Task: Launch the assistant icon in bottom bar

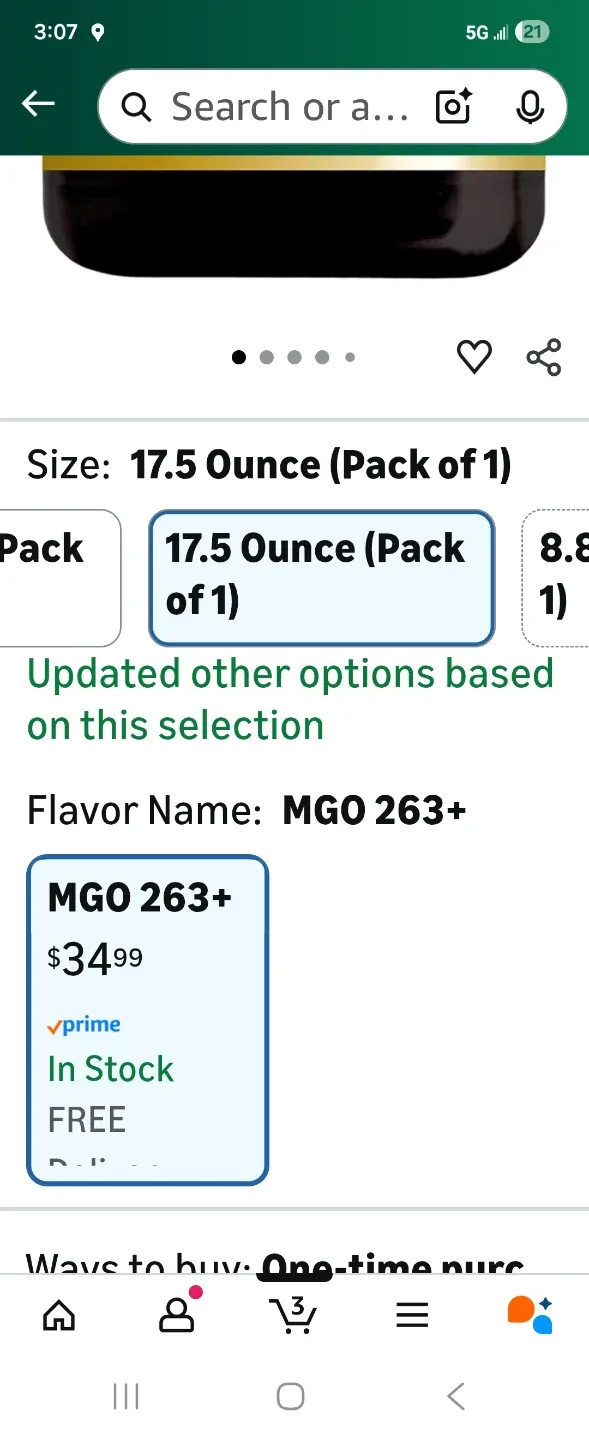Action: point(528,1315)
